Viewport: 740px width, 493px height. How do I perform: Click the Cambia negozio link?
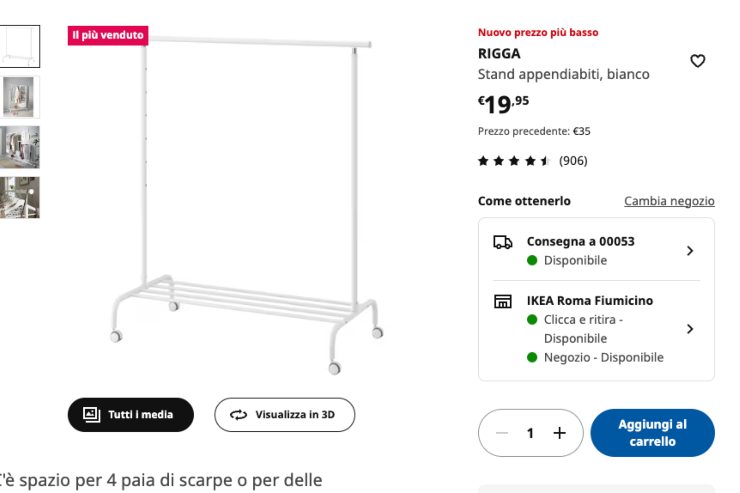coord(669,201)
